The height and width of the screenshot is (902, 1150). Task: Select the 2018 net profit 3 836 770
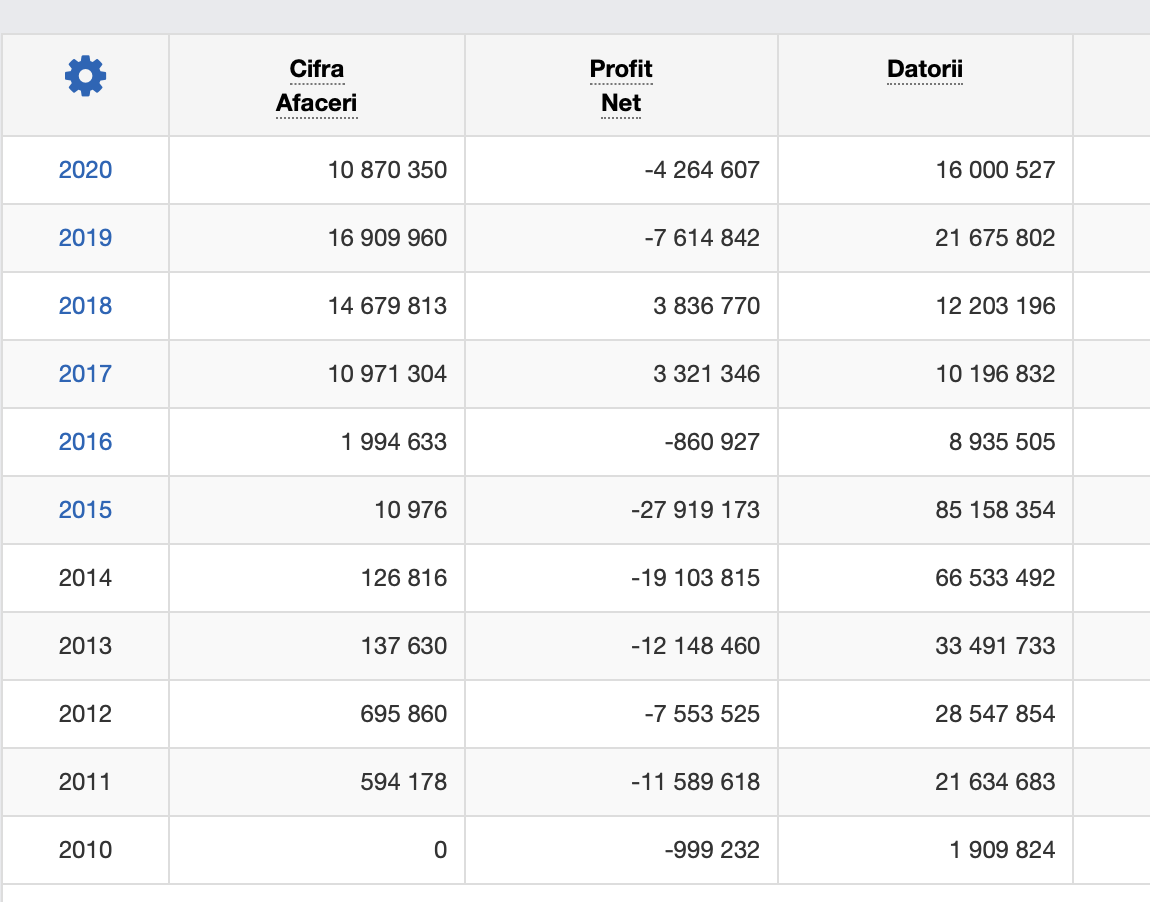point(706,306)
